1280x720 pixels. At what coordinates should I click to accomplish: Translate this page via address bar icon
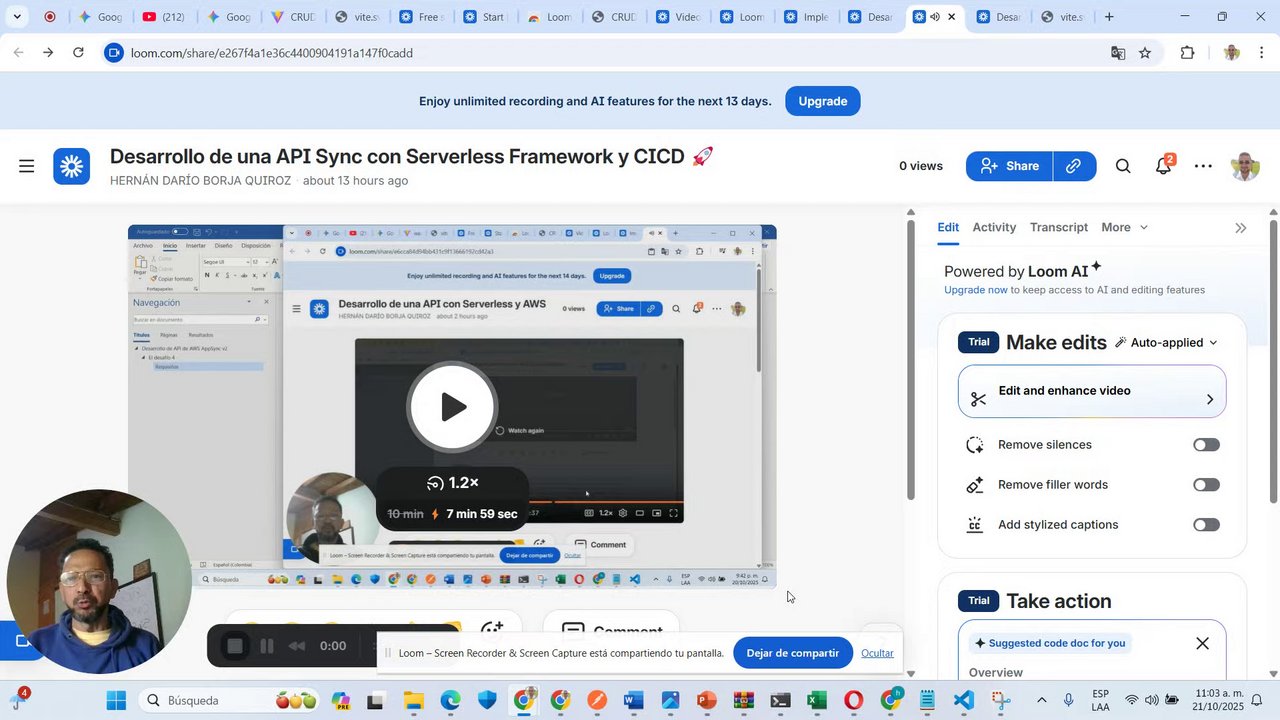click(x=1118, y=53)
